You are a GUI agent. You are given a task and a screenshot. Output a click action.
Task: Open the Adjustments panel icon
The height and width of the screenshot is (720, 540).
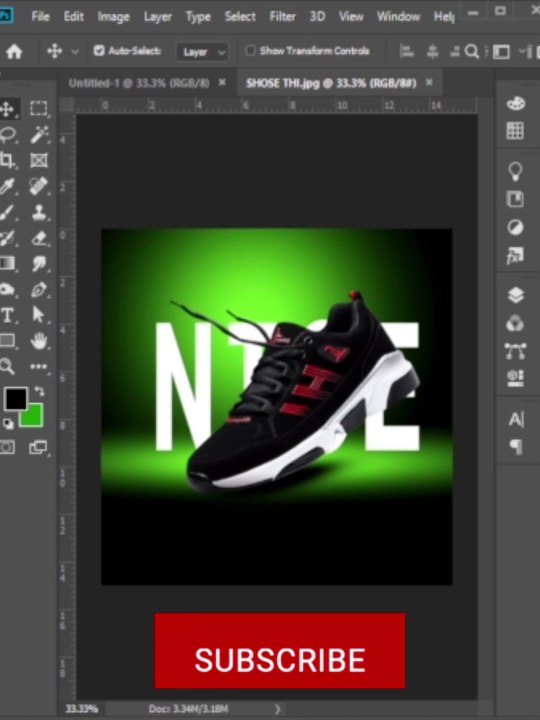click(515, 227)
